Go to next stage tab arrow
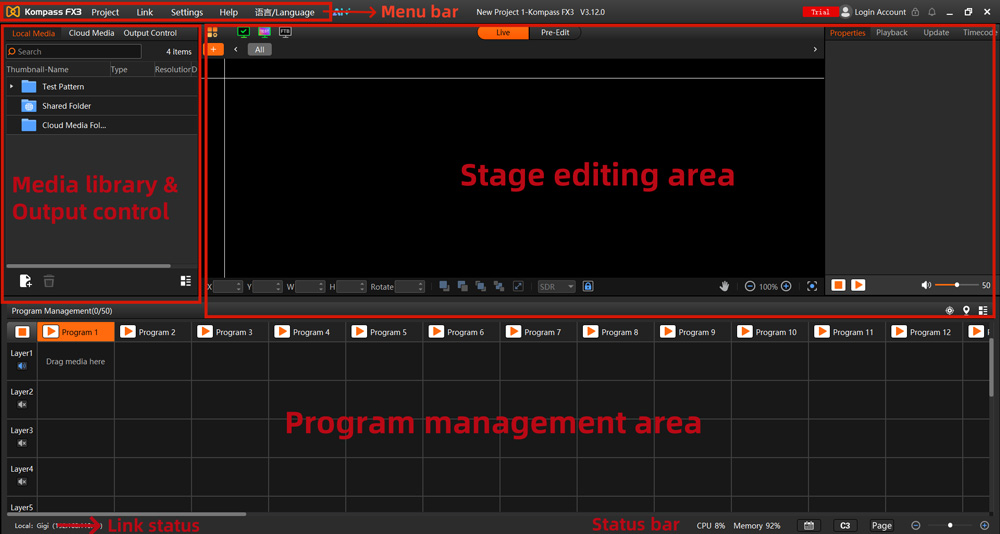This screenshot has width=1000, height=534. click(x=815, y=49)
